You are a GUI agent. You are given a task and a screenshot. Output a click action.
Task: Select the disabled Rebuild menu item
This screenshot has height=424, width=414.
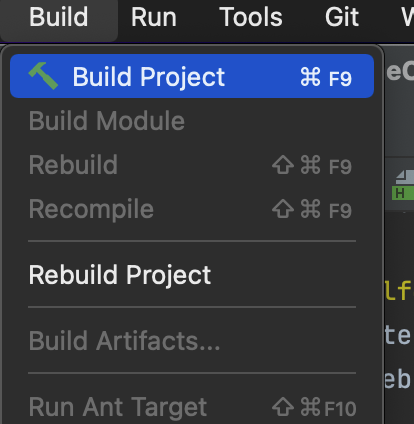tap(192, 165)
